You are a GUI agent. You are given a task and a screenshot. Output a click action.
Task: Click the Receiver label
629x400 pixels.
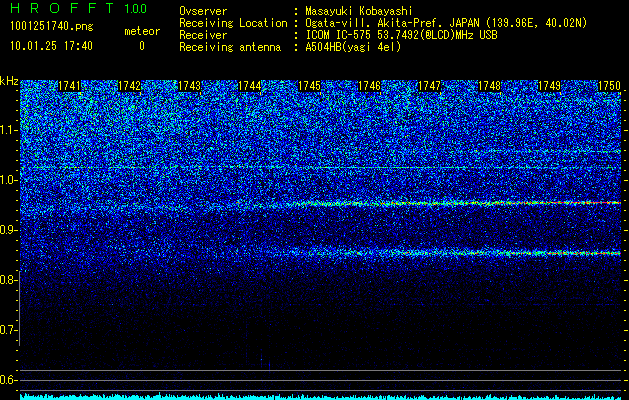[203, 35]
